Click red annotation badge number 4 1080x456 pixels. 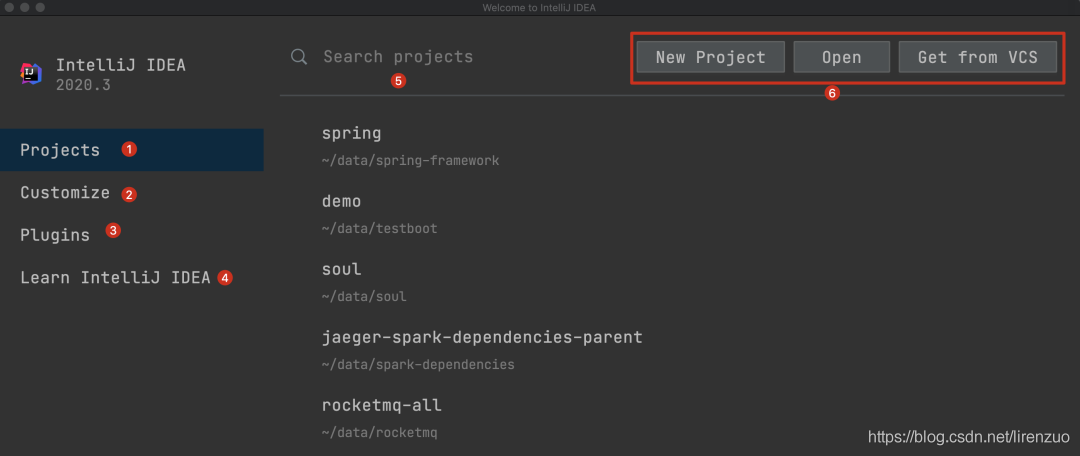pyautogui.click(x=225, y=278)
